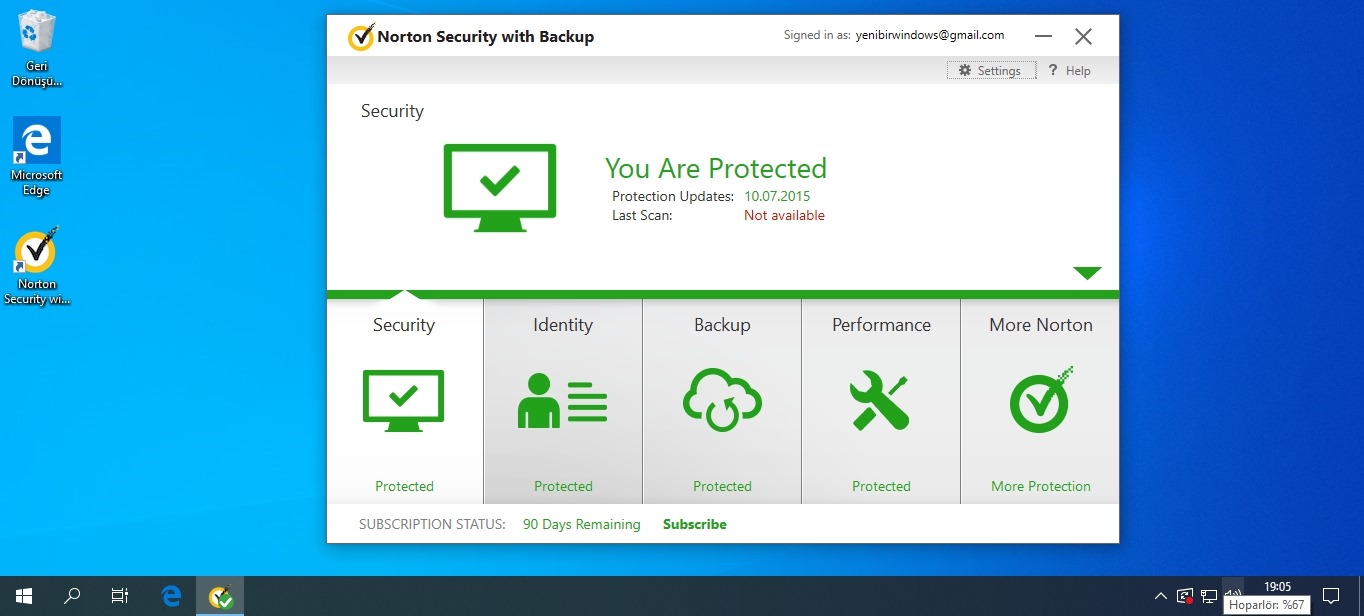This screenshot has width=1364, height=616.
Task: Click the Backup cloud icon
Action: (x=722, y=400)
